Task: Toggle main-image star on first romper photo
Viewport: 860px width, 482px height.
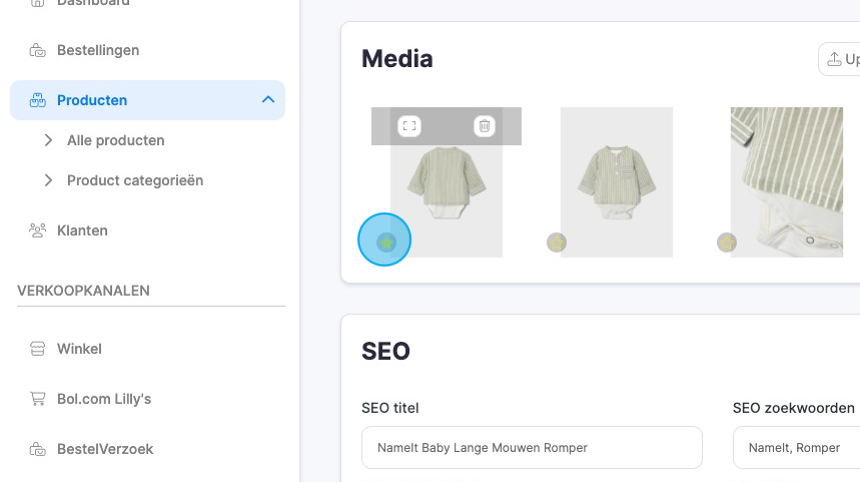Action: tap(386, 242)
